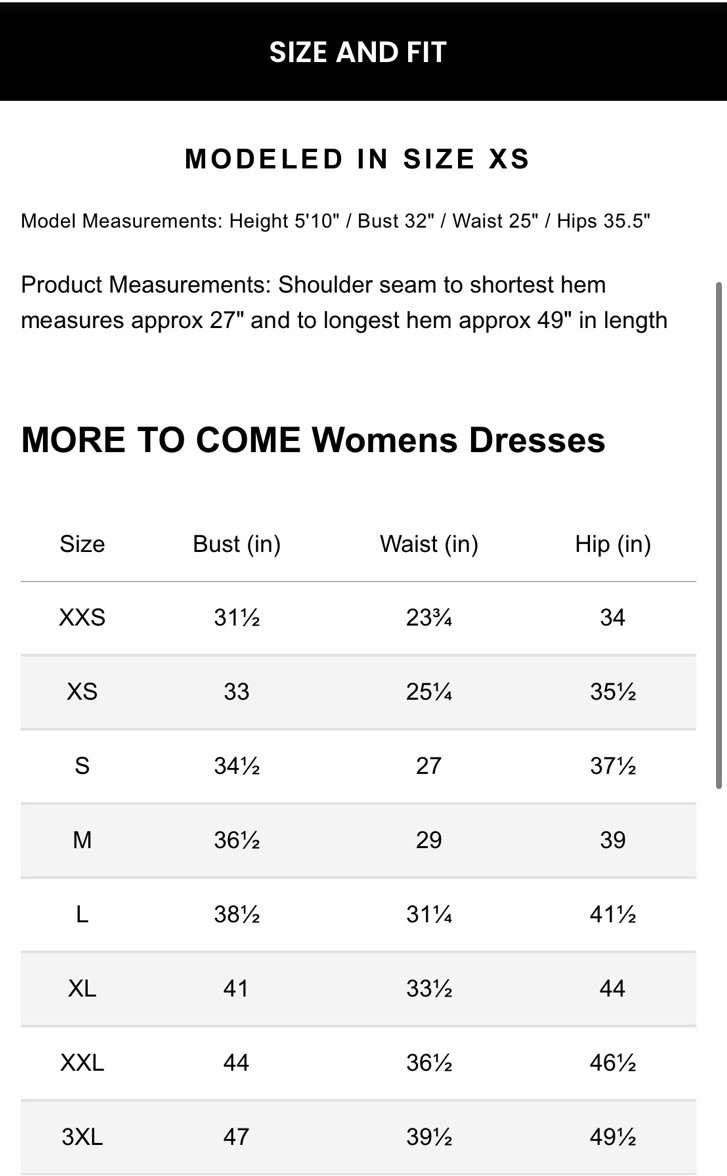Click the Product Measurements description text
The width and height of the screenshot is (727, 1176).
[343, 302]
